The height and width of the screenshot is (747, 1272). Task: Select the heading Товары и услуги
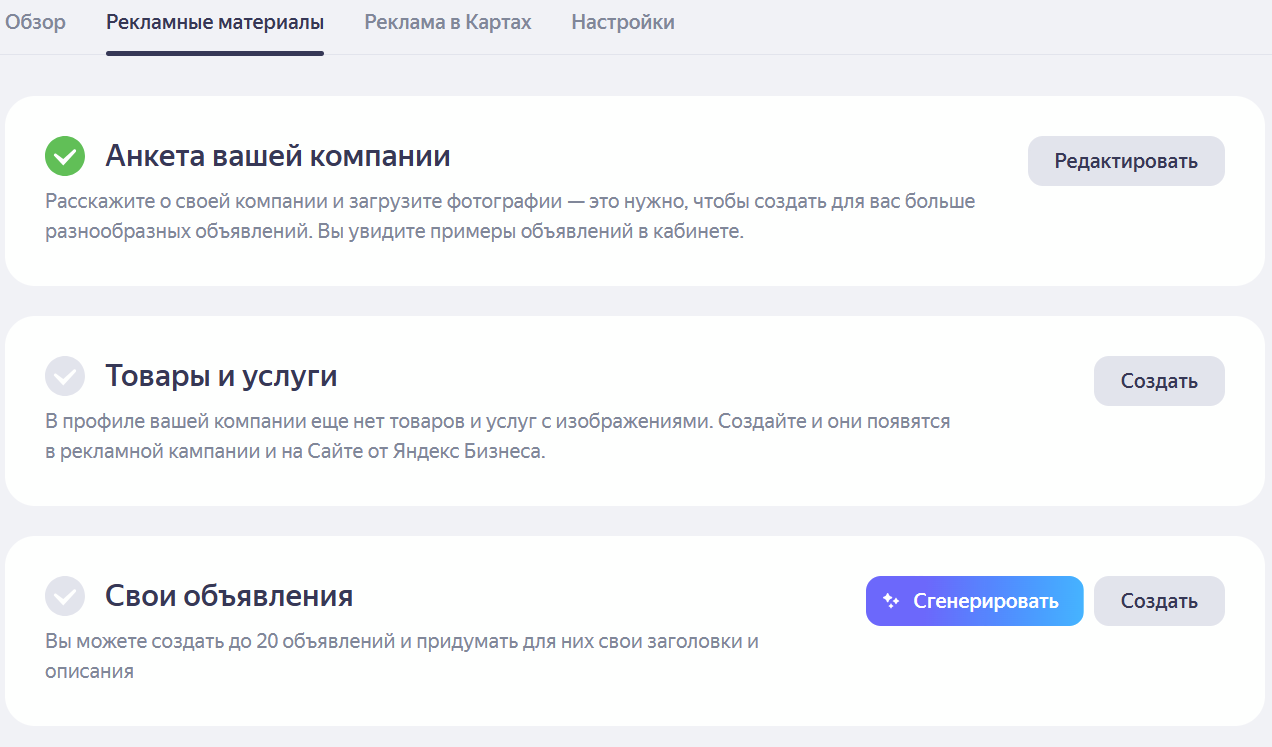tap(221, 376)
